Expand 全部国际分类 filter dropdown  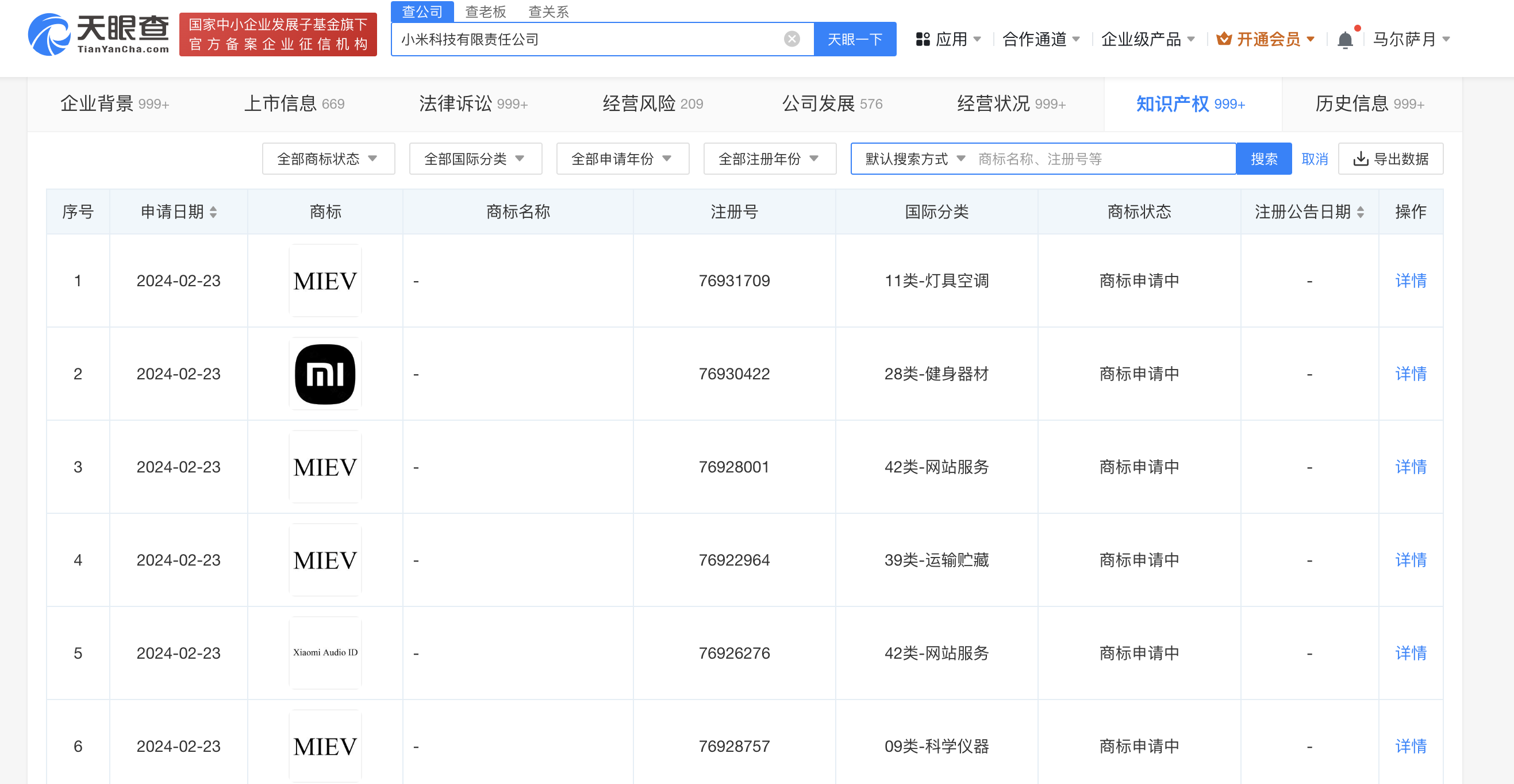point(475,159)
